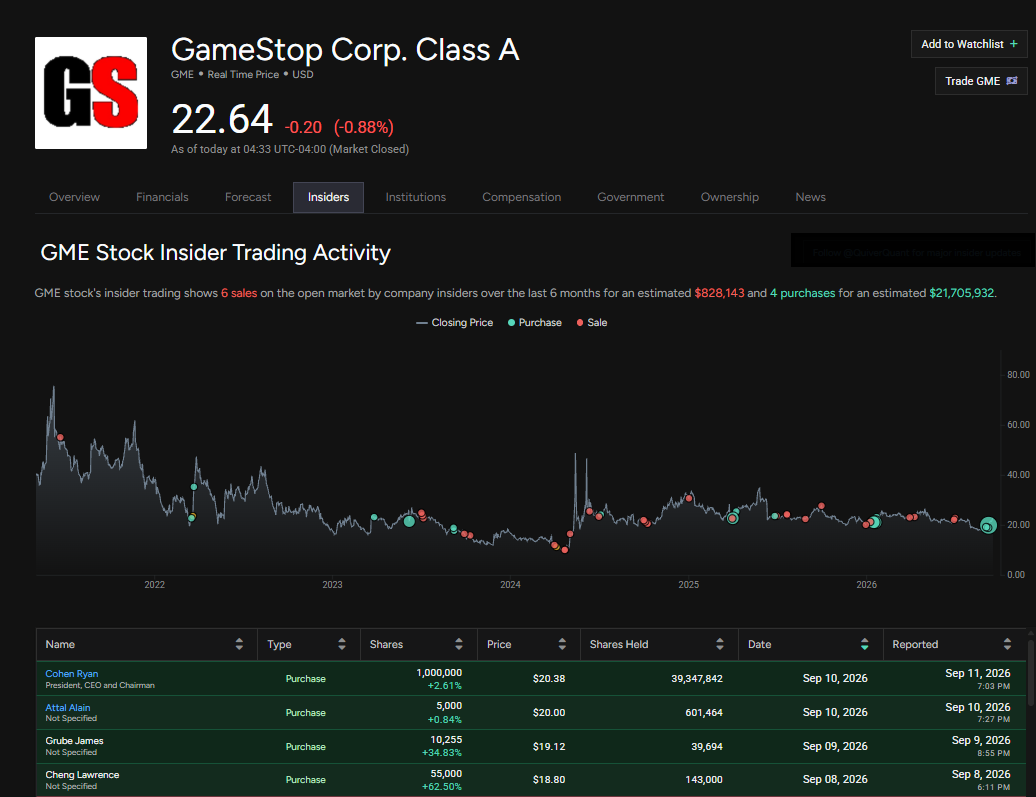Click the Sep 09, 2026 date cell
The height and width of the screenshot is (797, 1036).
834,746
